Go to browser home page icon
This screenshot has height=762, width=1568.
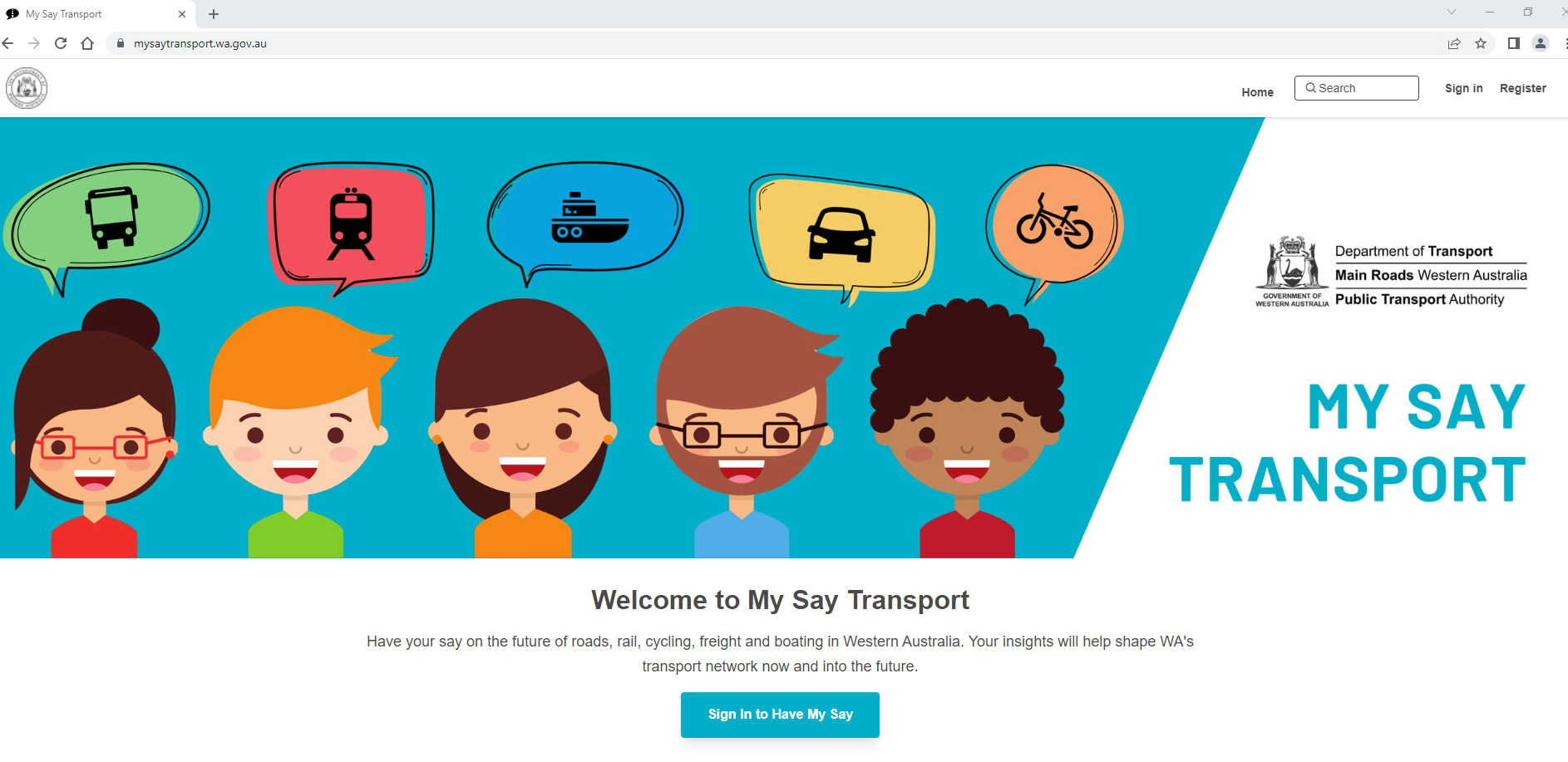87,43
